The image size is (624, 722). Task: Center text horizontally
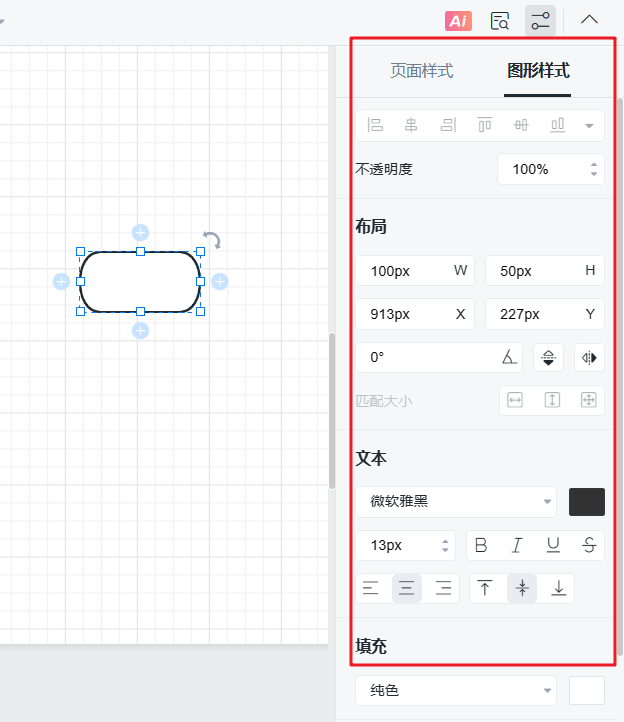[x=407, y=588]
